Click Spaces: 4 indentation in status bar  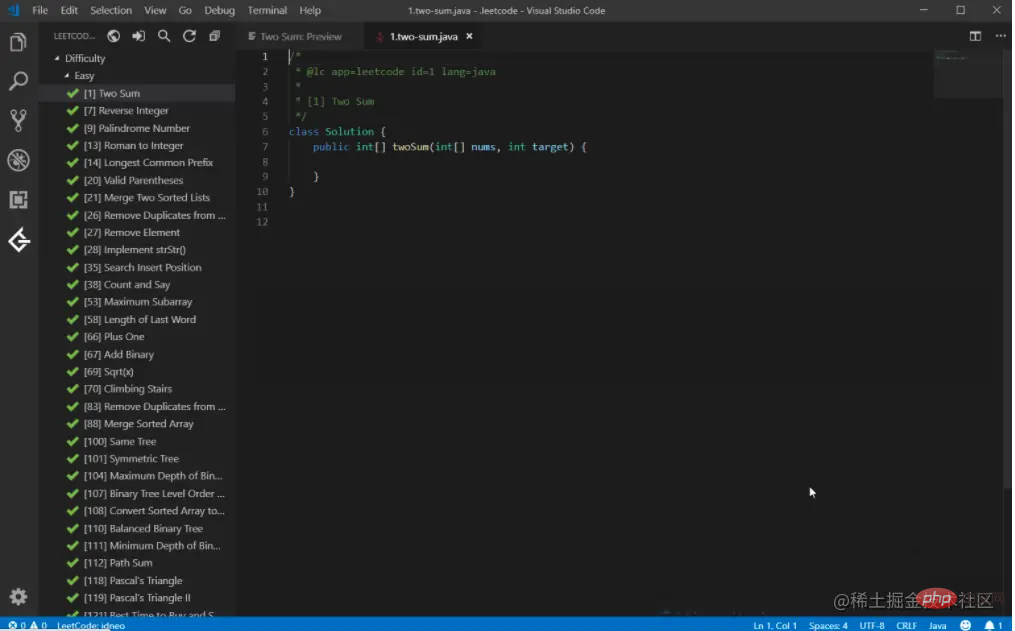point(828,625)
